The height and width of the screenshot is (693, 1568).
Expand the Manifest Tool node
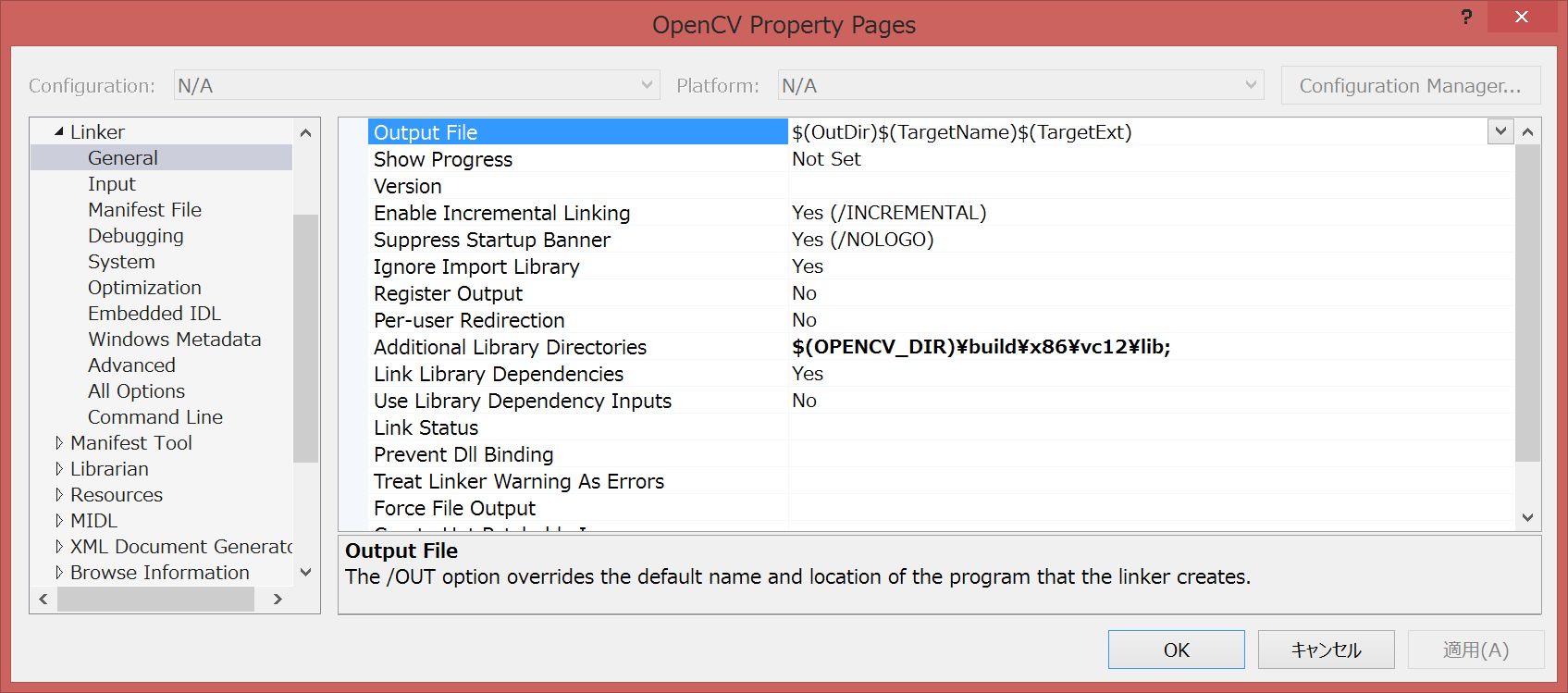click(59, 443)
